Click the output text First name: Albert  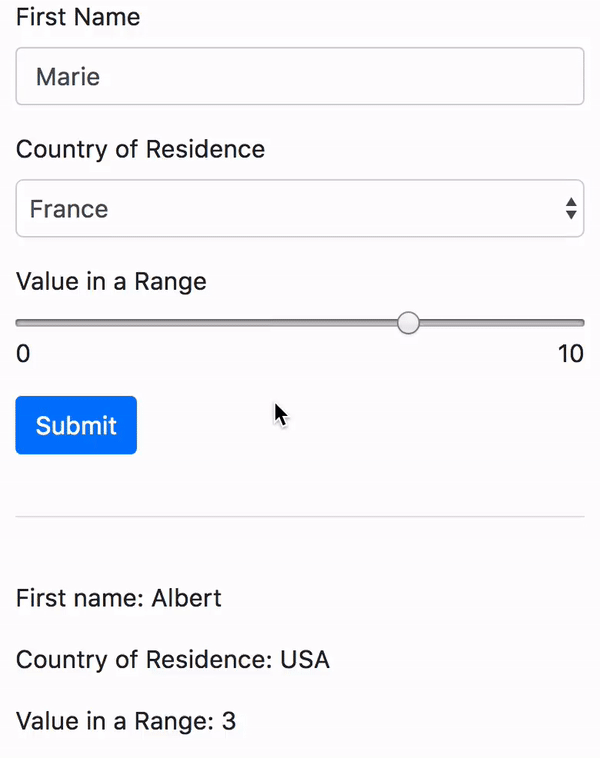coord(119,598)
